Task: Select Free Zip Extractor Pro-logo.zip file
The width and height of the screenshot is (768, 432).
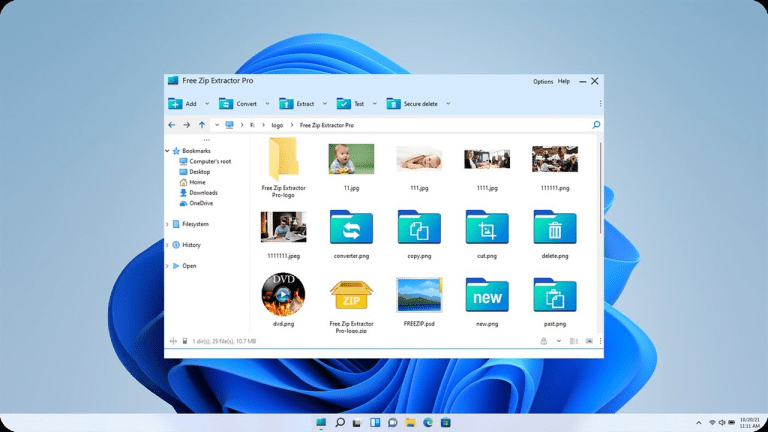Action: pyautogui.click(x=351, y=295)
